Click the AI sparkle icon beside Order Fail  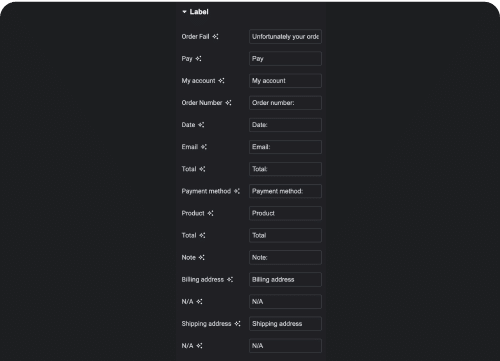coord(216,37)
